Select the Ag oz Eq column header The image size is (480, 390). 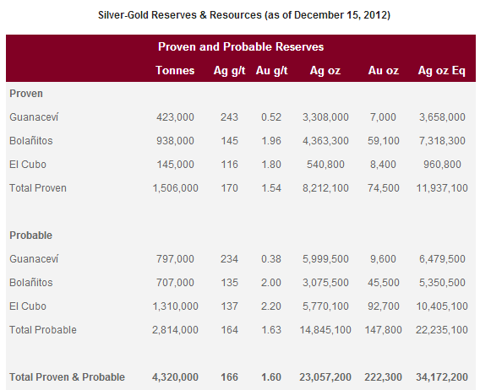[442, 71]
